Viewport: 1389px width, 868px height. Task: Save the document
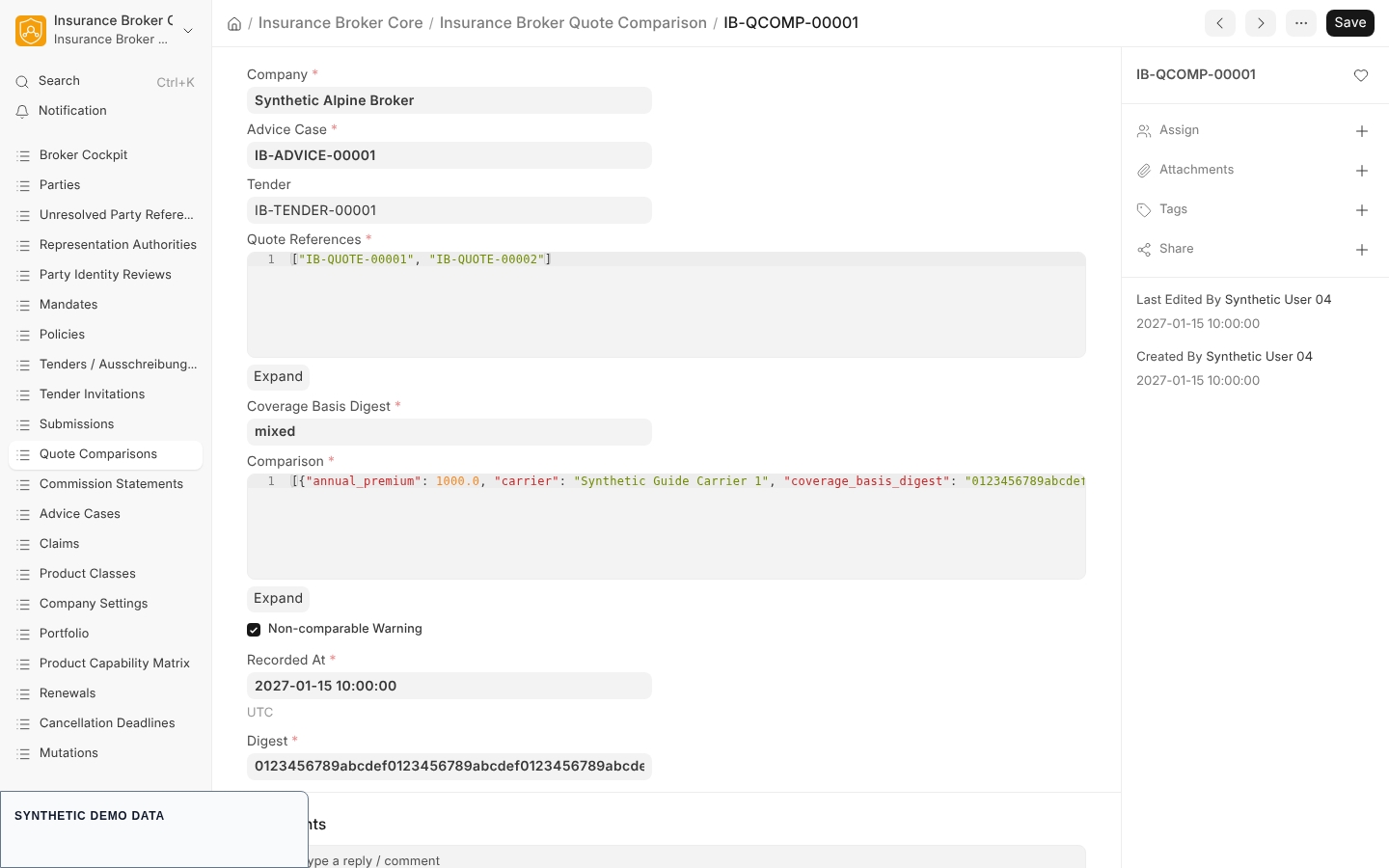click(1349, 23)
